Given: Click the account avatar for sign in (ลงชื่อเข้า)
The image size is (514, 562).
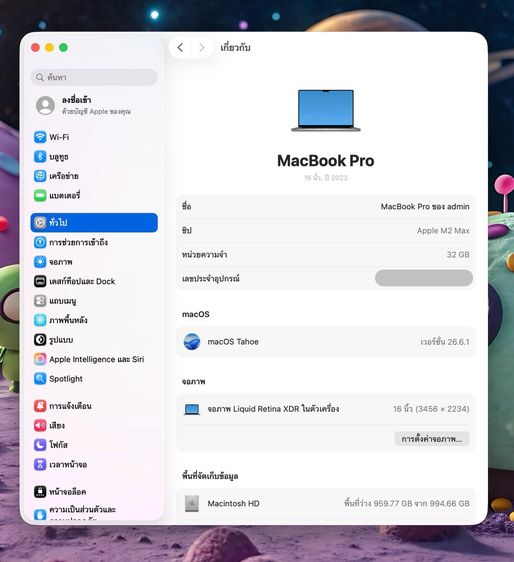Looking at the screenshot, I should 46,105.
